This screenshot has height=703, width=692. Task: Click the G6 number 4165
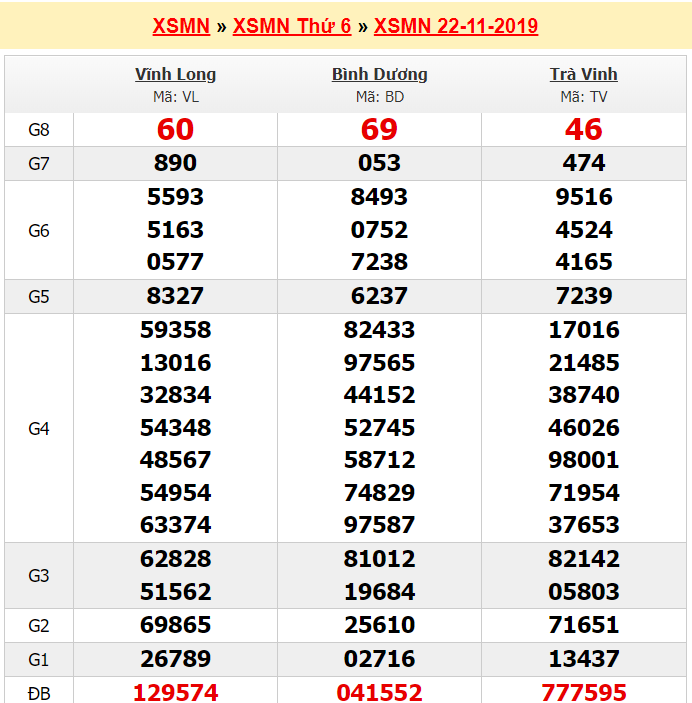tap(583, 262)
